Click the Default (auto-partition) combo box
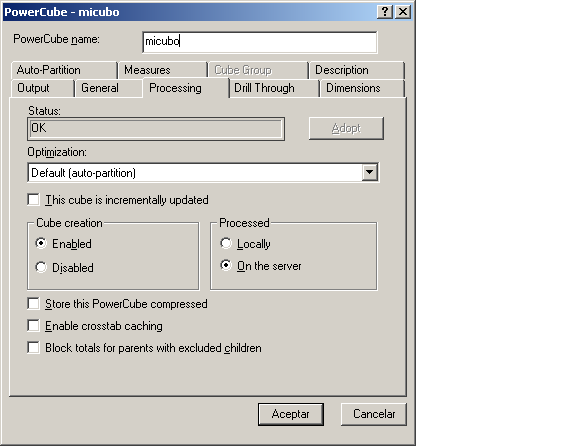This screenshot has height=446, width=576. (x=203, y=172)
